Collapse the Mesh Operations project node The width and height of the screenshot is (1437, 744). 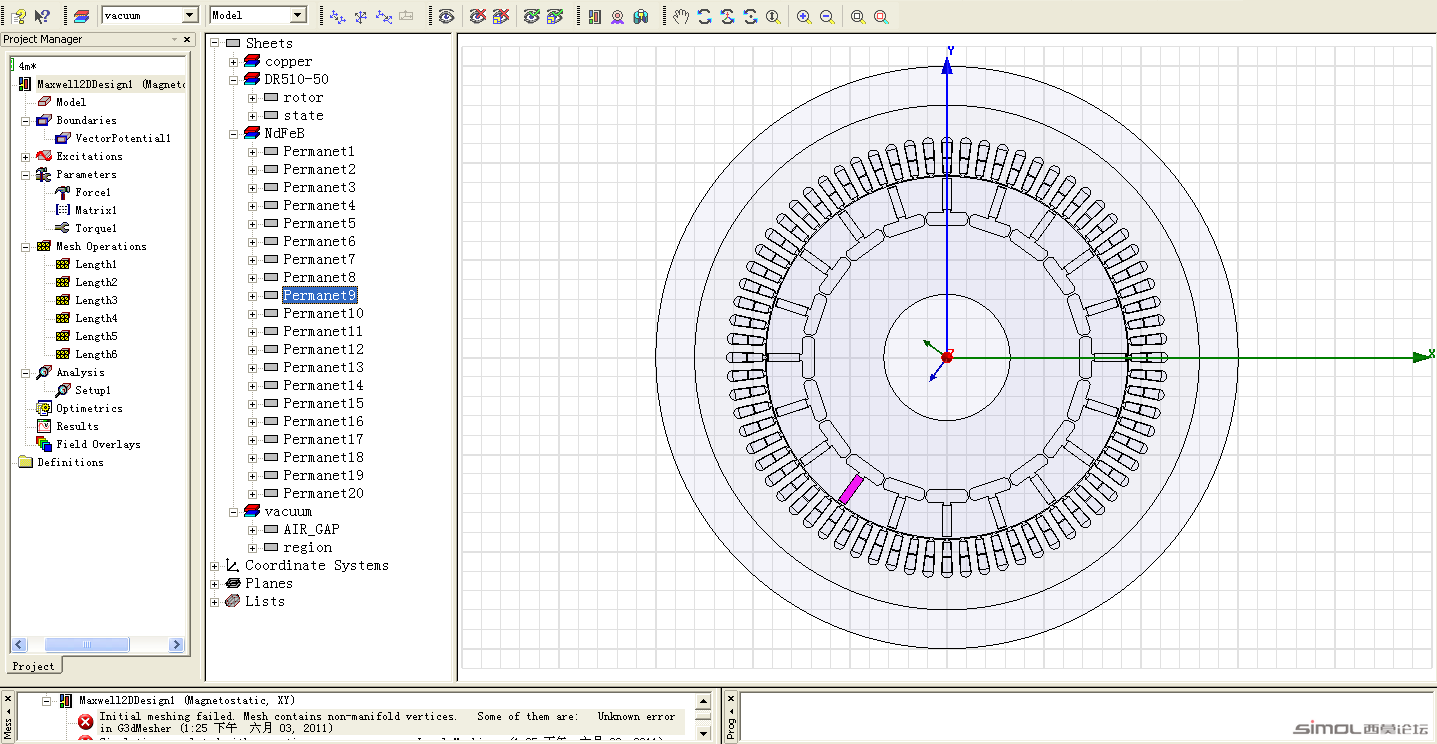click(25, 246)
